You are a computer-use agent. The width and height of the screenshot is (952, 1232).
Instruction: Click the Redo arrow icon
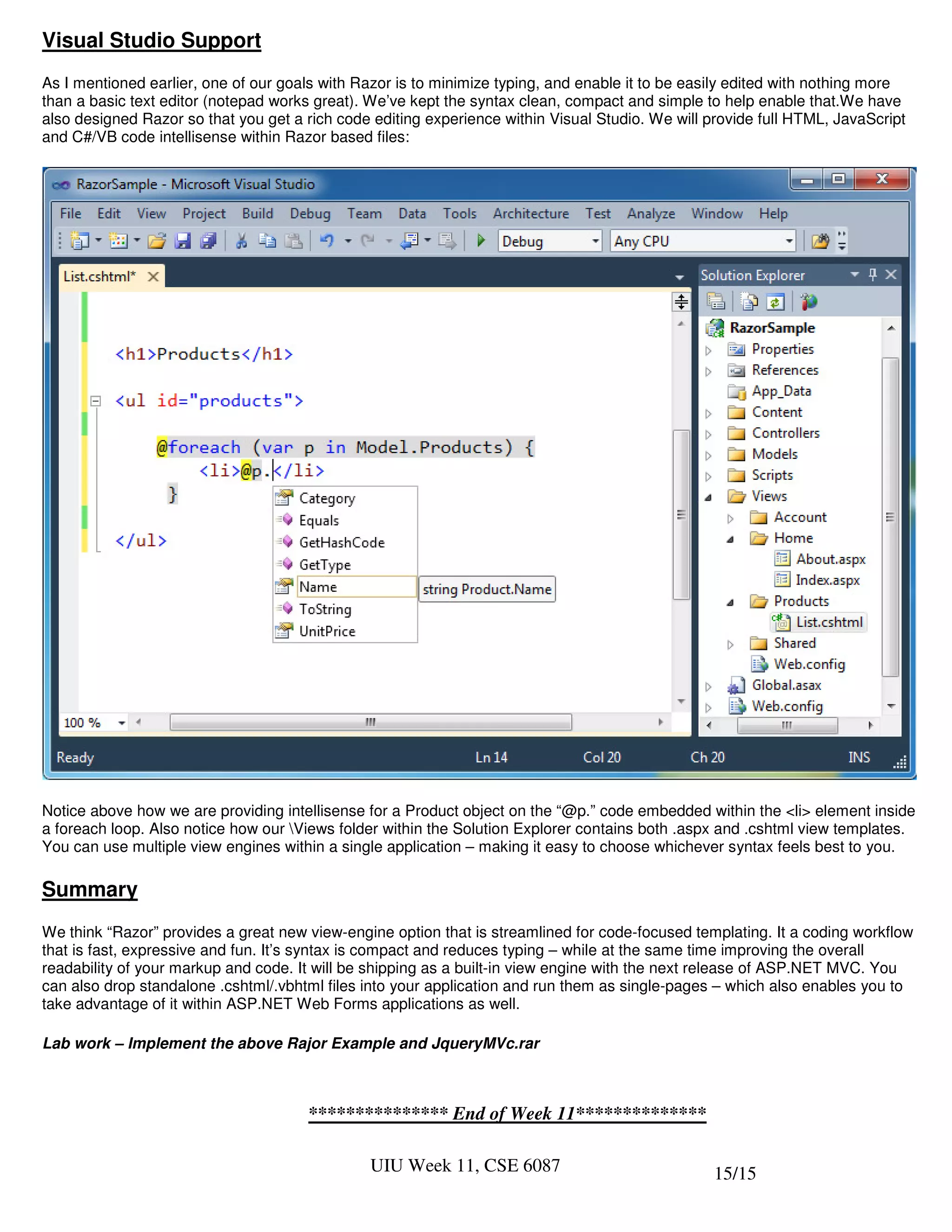pyautogui.click(x=368, y=241)
